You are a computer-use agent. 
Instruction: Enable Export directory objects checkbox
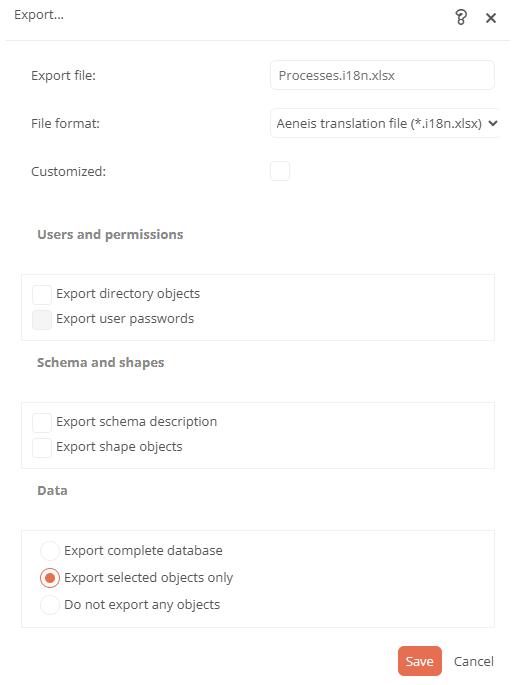(42, 295)
